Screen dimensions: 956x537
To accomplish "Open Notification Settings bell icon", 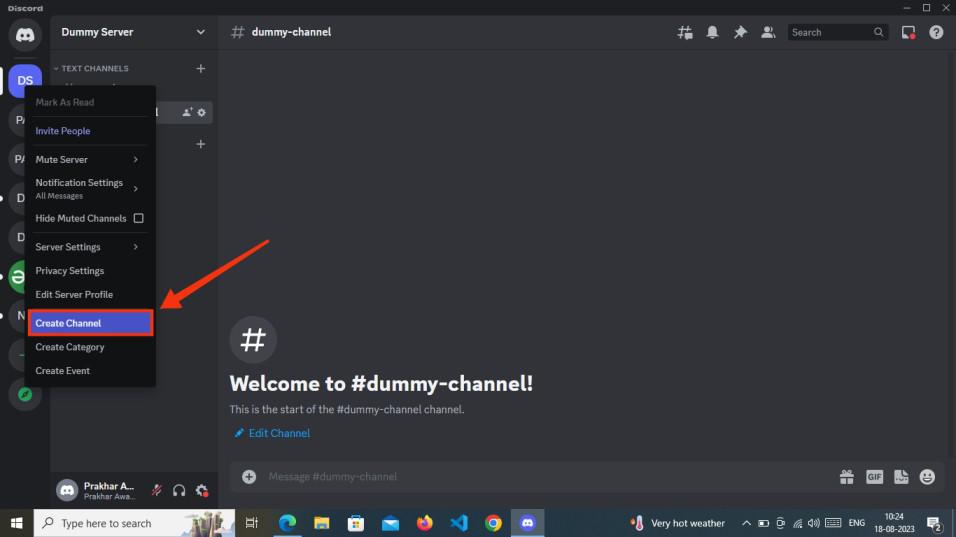I will pyautogui.click(x=712, y=32).
